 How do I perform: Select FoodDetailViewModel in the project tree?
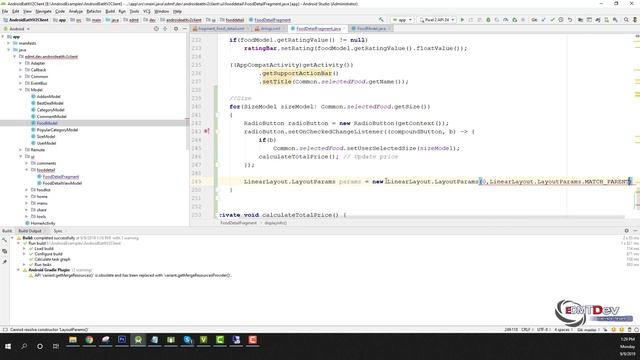pos(62,183)
